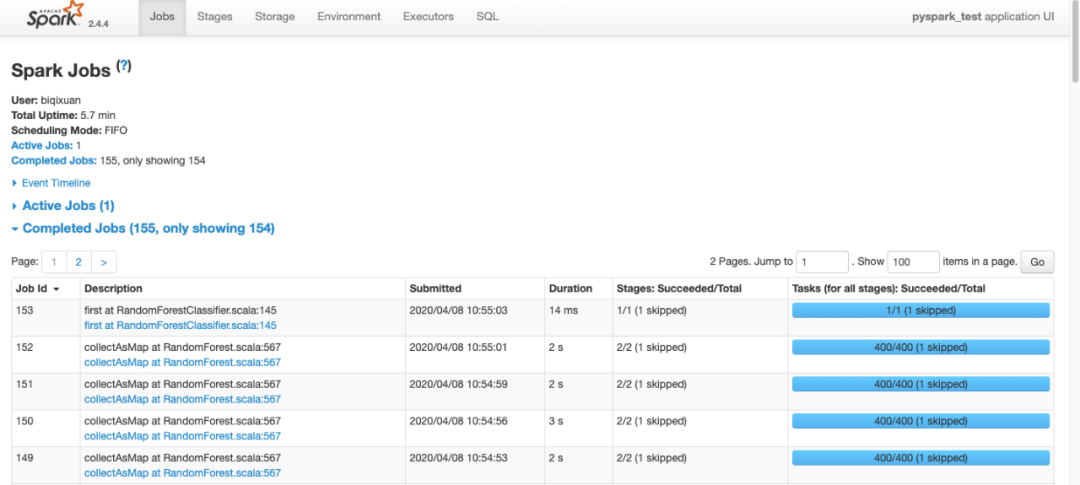Open job 150 collectAsMap link
This screenshot has width=1080, height=485.
(183, 436)
